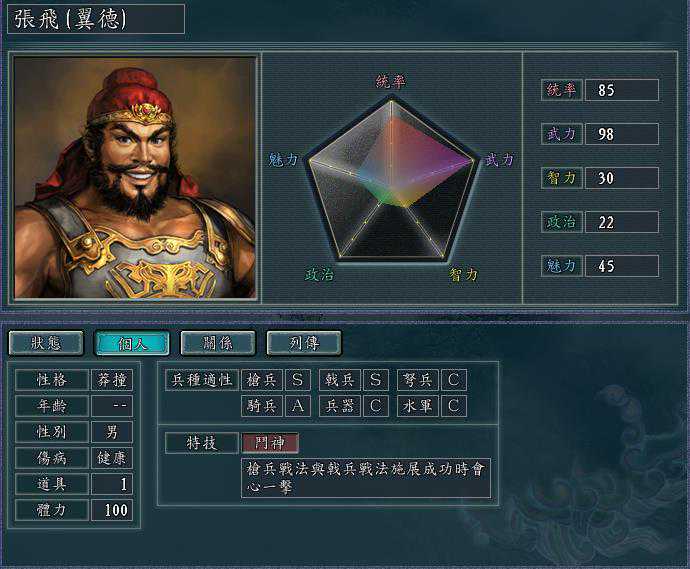Click the 武力 stat value field showing 98
The width and height of the screenshot is (690, 569).
click(x=622, y=134)
